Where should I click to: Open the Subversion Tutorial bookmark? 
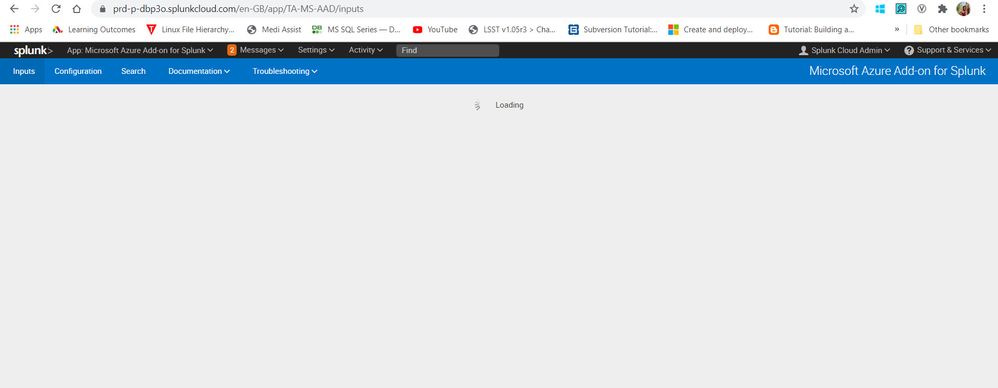pyautogui.click(x=613, y=29)
